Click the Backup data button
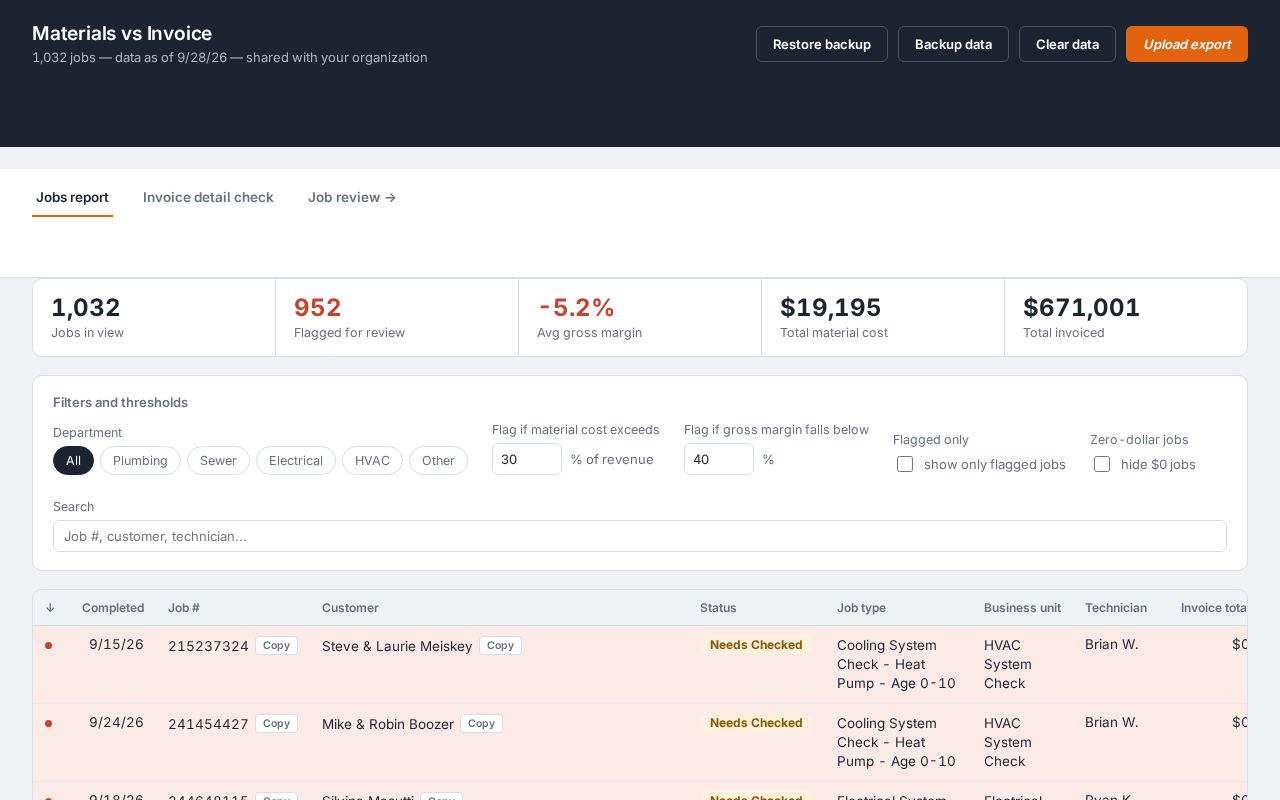Screen dimensions: 1280x800 click(953, 44)
